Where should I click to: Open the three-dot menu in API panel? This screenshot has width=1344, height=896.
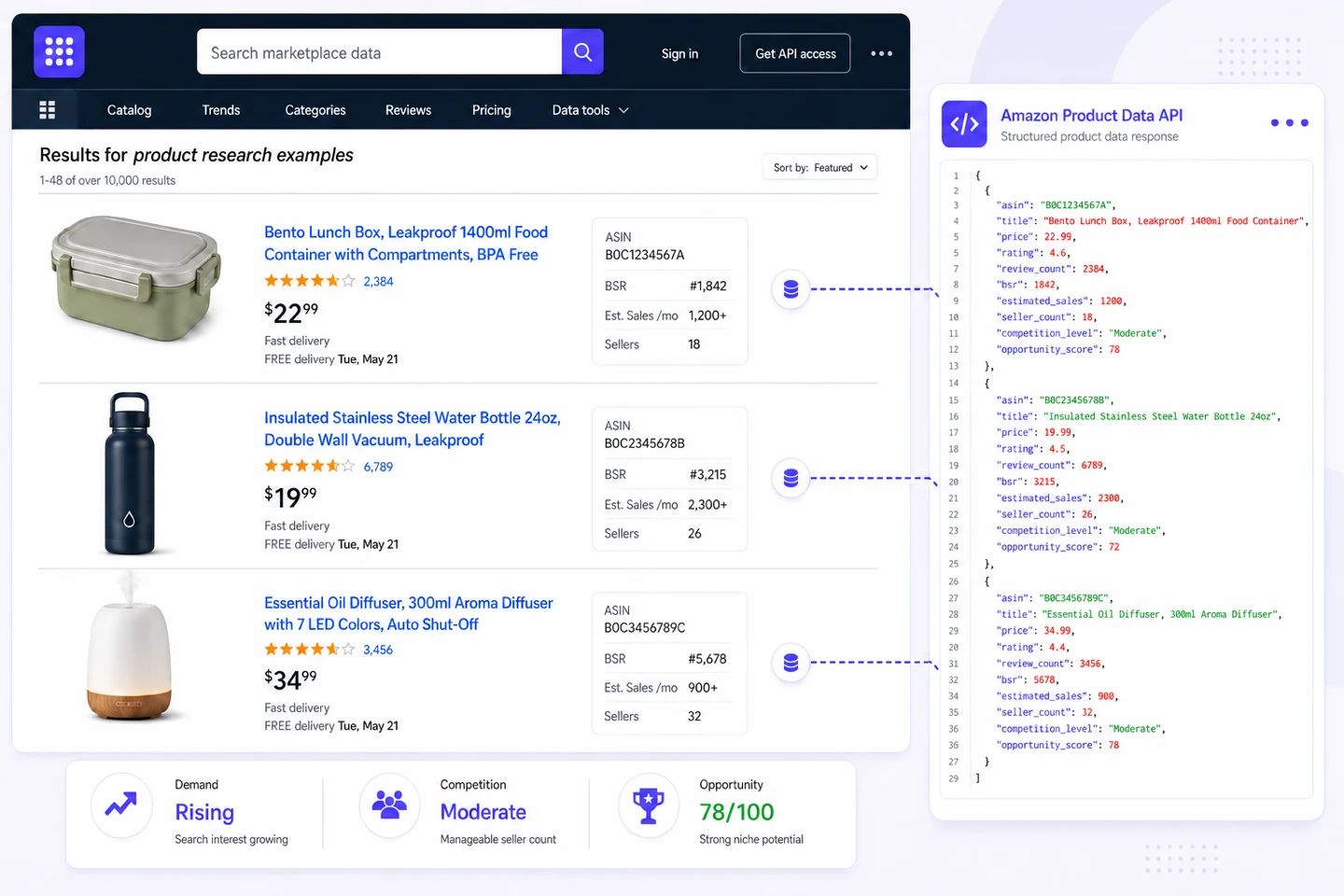tap(1289, 123)
